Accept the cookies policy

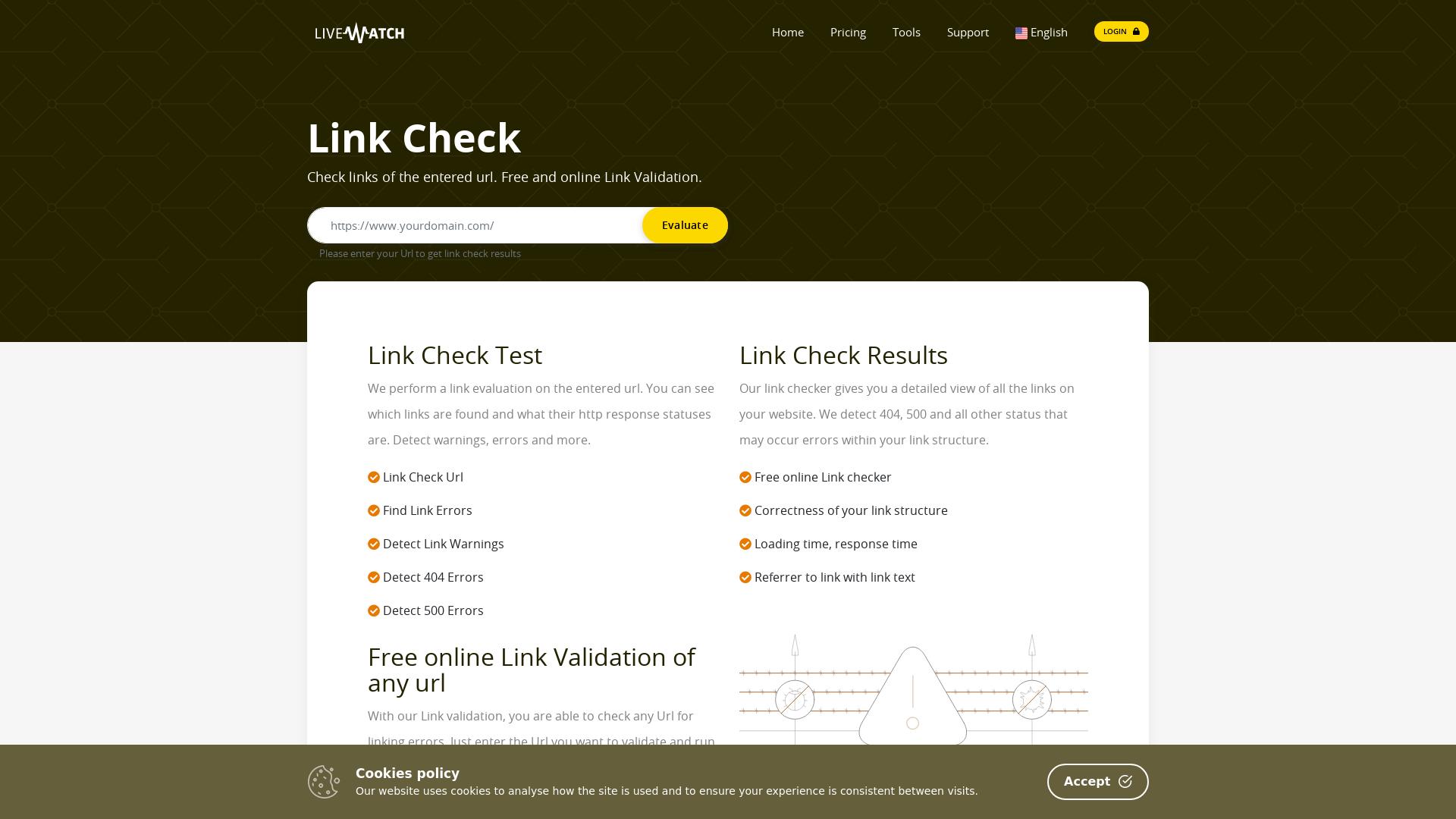coord(1097,781)
